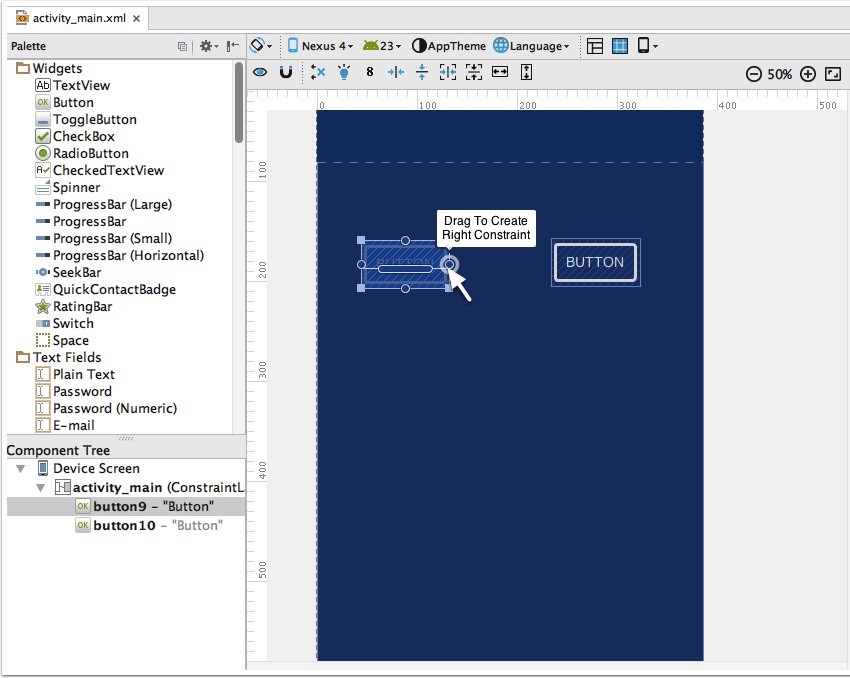This screenshot has height=678, width=850.
Task: Clear all constraints icon
Action: [318, 72]
